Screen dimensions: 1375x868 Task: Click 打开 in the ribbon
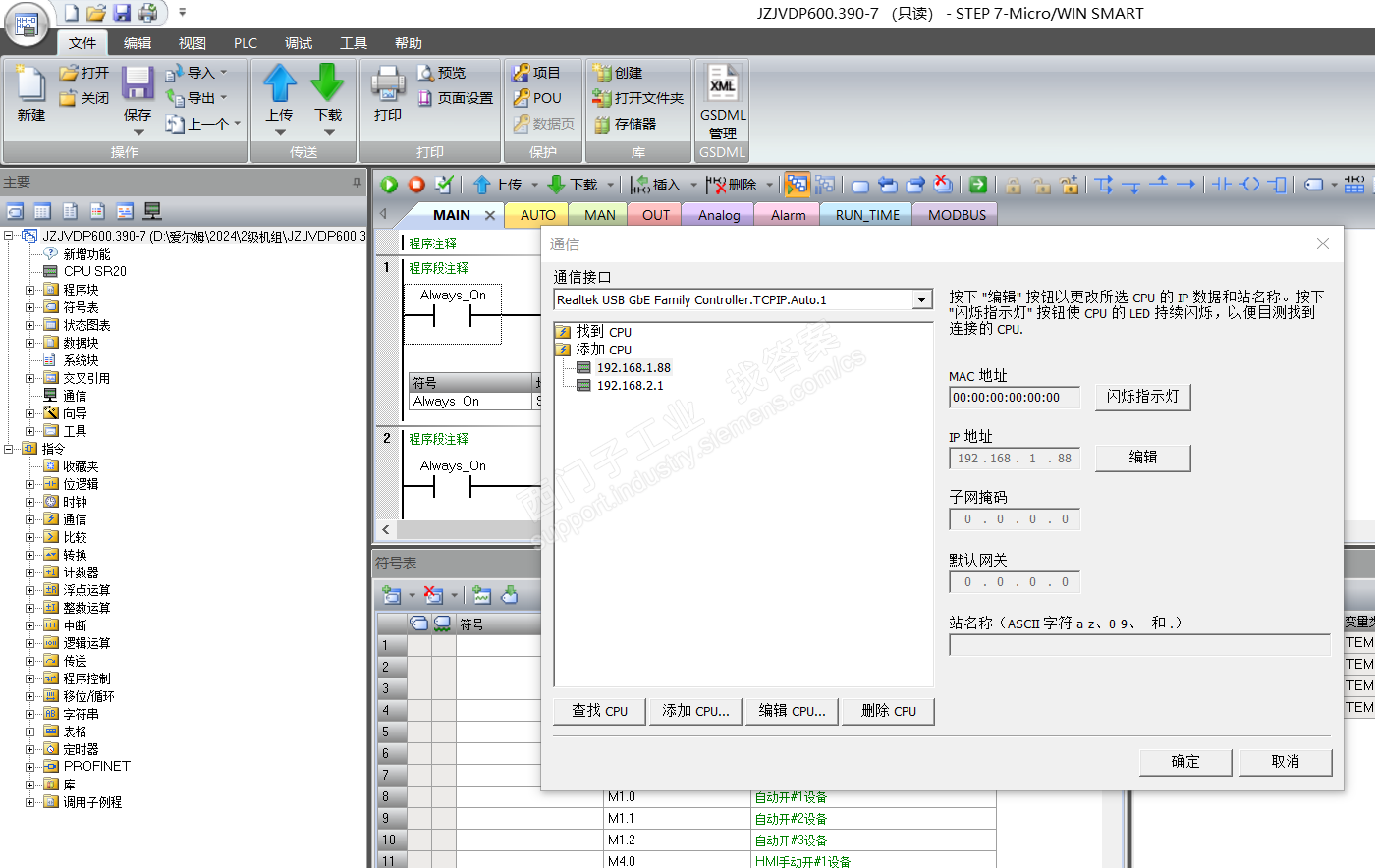84,73
